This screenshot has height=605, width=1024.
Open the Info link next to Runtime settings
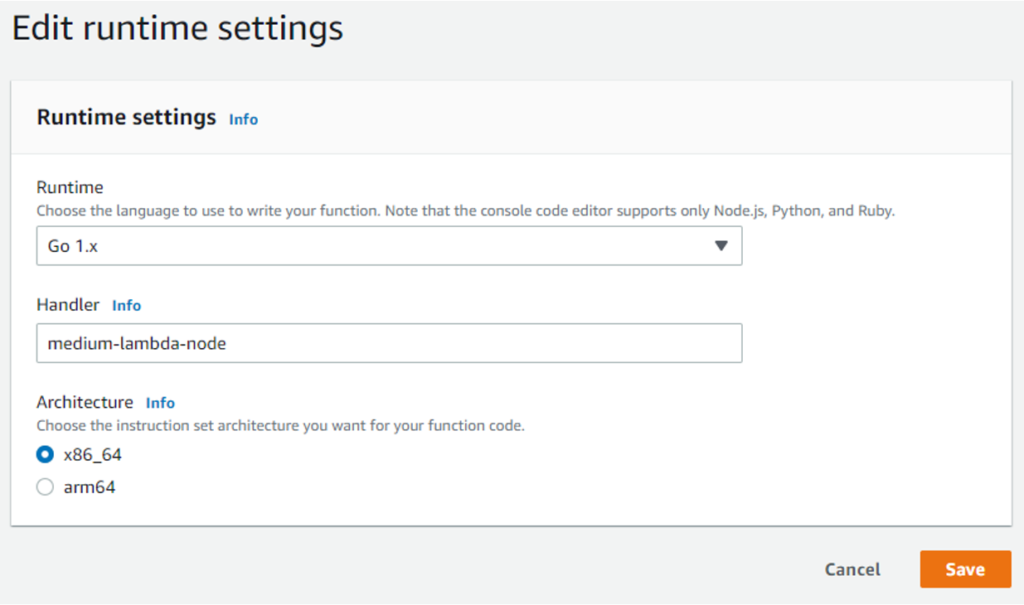click(244, 120)
